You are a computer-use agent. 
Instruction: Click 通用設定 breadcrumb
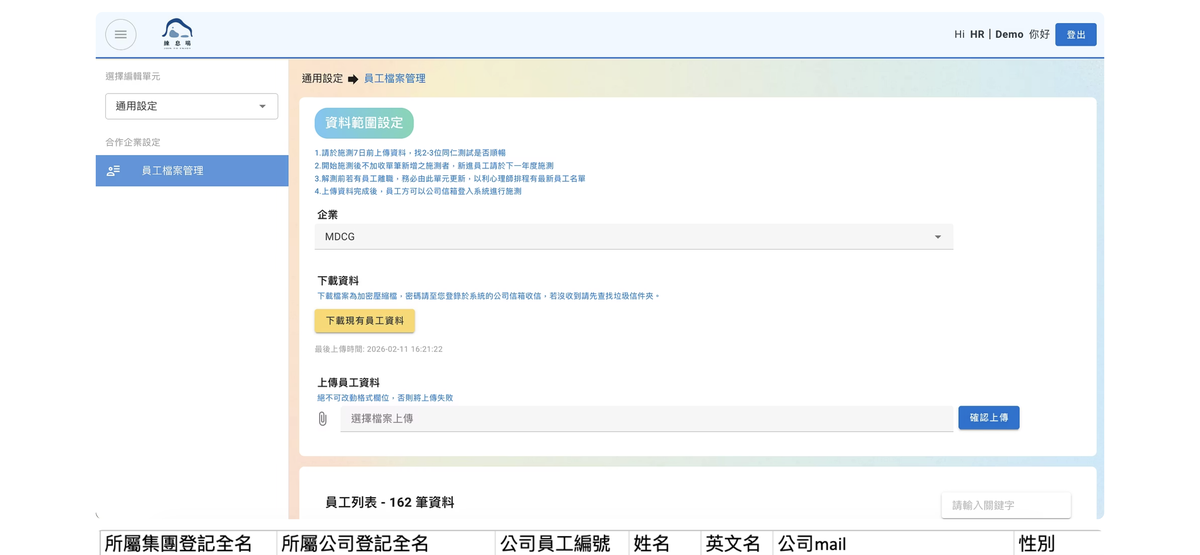point(322,79)
